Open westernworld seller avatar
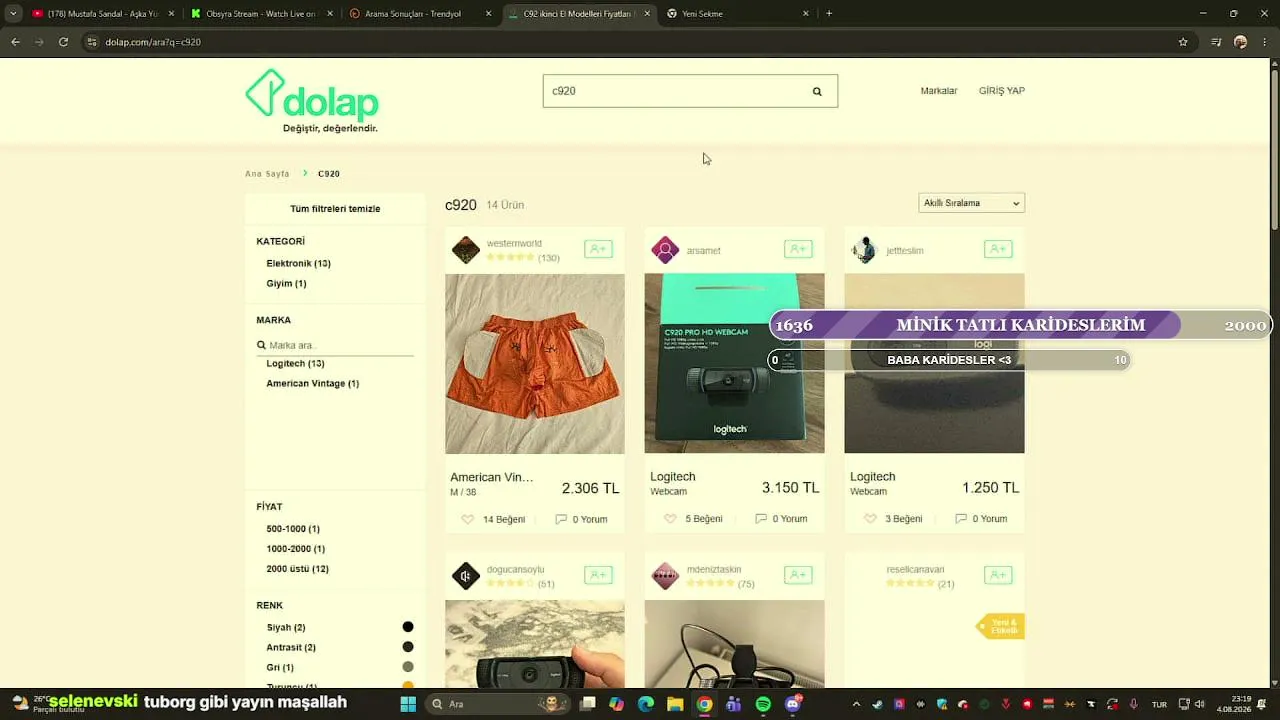The height and width of the screenshot is (720, 1280). 465,250
